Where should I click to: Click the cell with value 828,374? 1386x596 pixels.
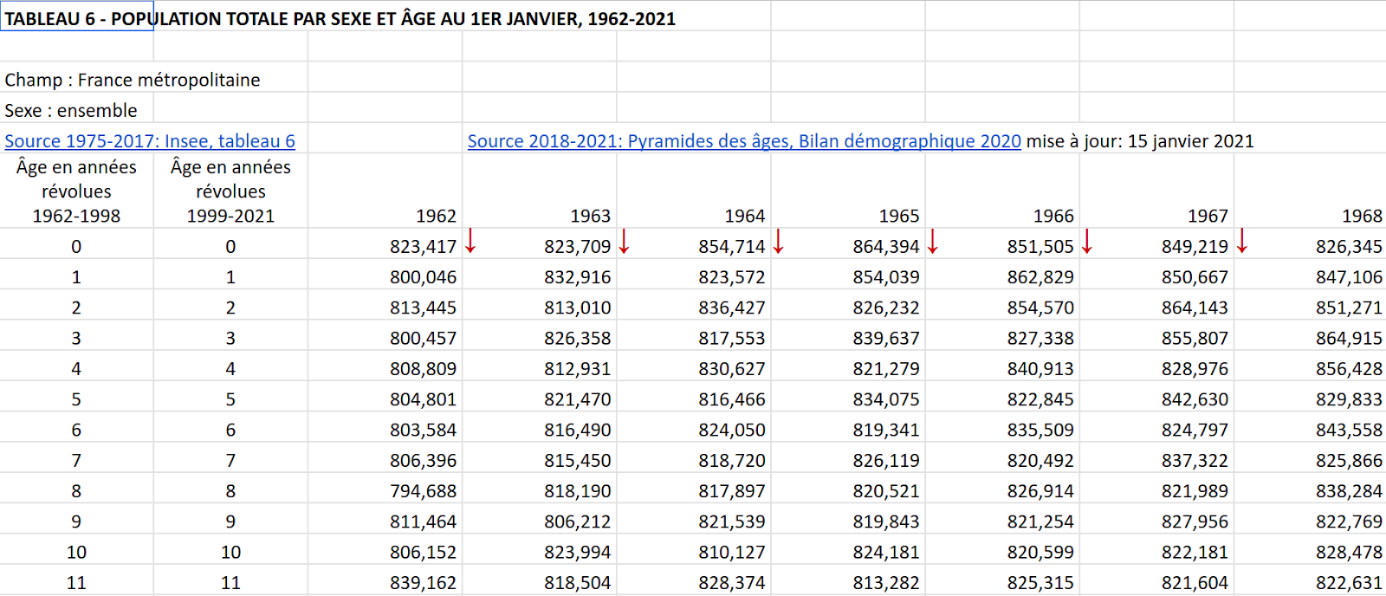[694, 582]
